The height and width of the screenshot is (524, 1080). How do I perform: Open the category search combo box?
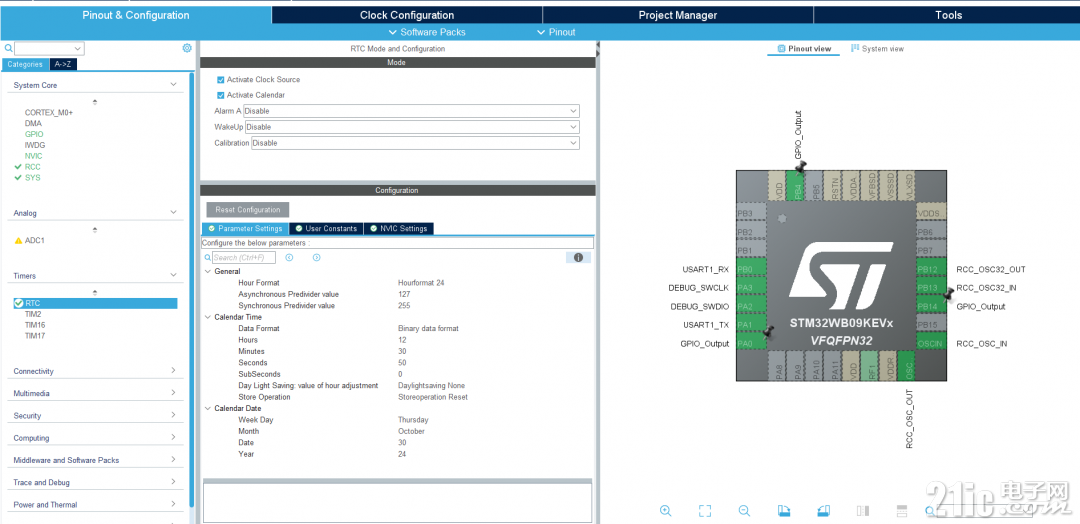49,48
